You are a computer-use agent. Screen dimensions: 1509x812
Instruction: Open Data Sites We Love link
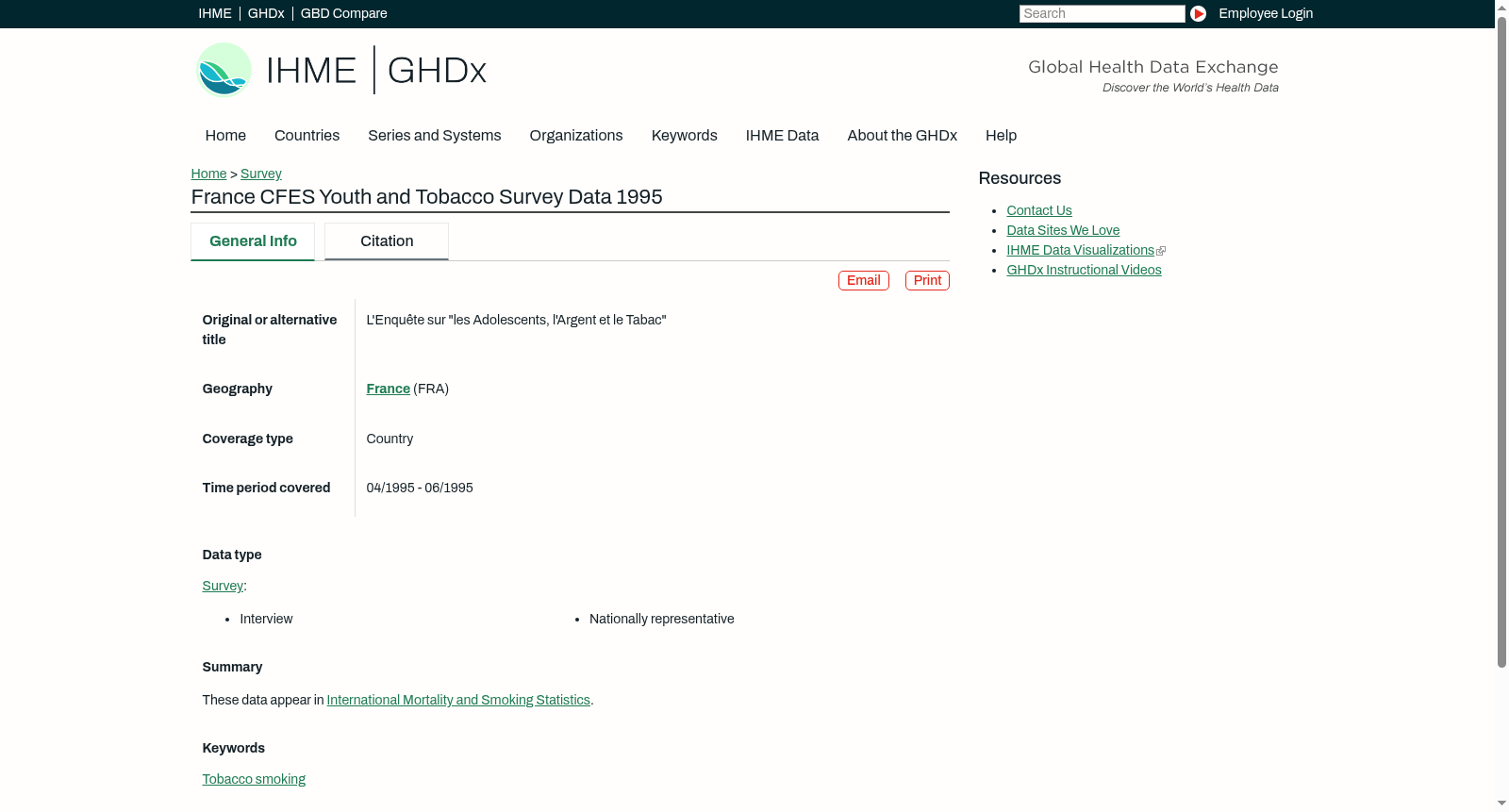[1063, 230]
